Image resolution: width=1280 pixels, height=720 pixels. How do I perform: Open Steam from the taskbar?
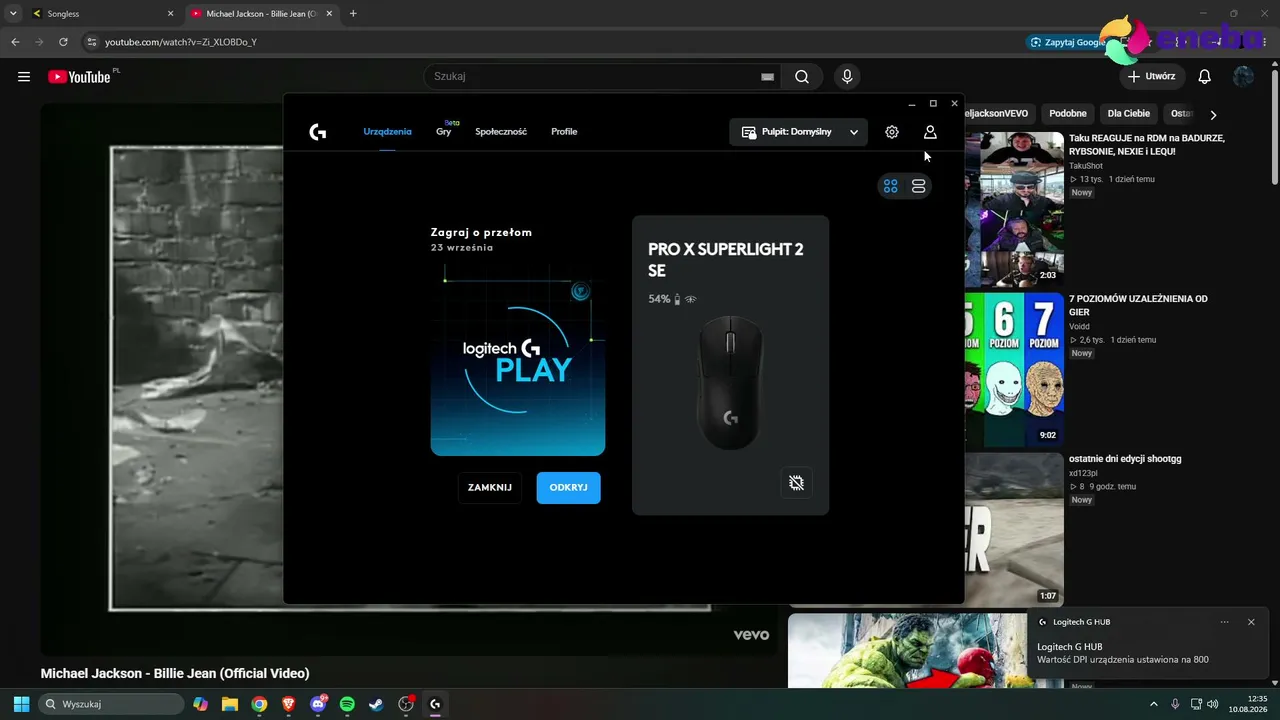click(x=376, y=704)
